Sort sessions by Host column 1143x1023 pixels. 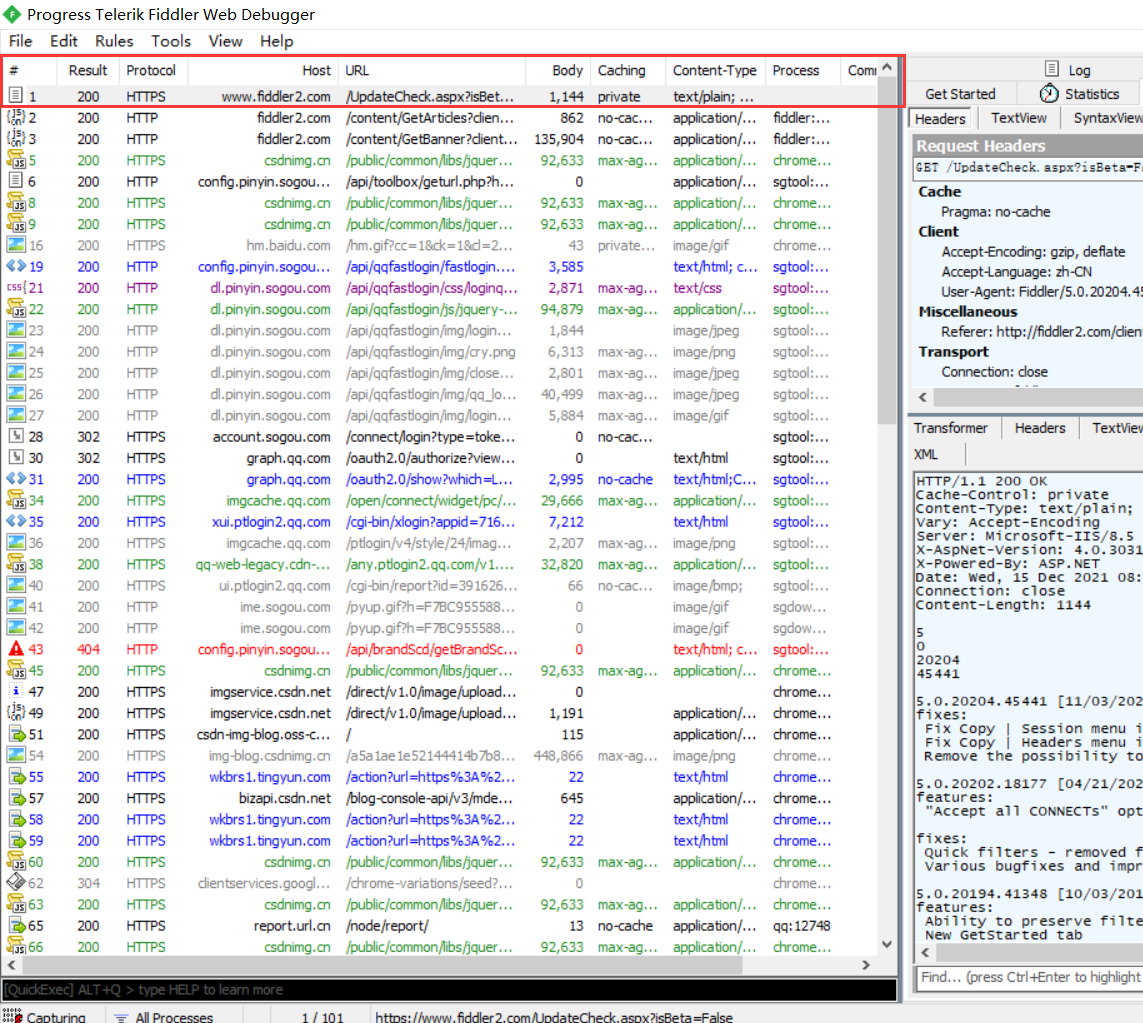[262, 70]
